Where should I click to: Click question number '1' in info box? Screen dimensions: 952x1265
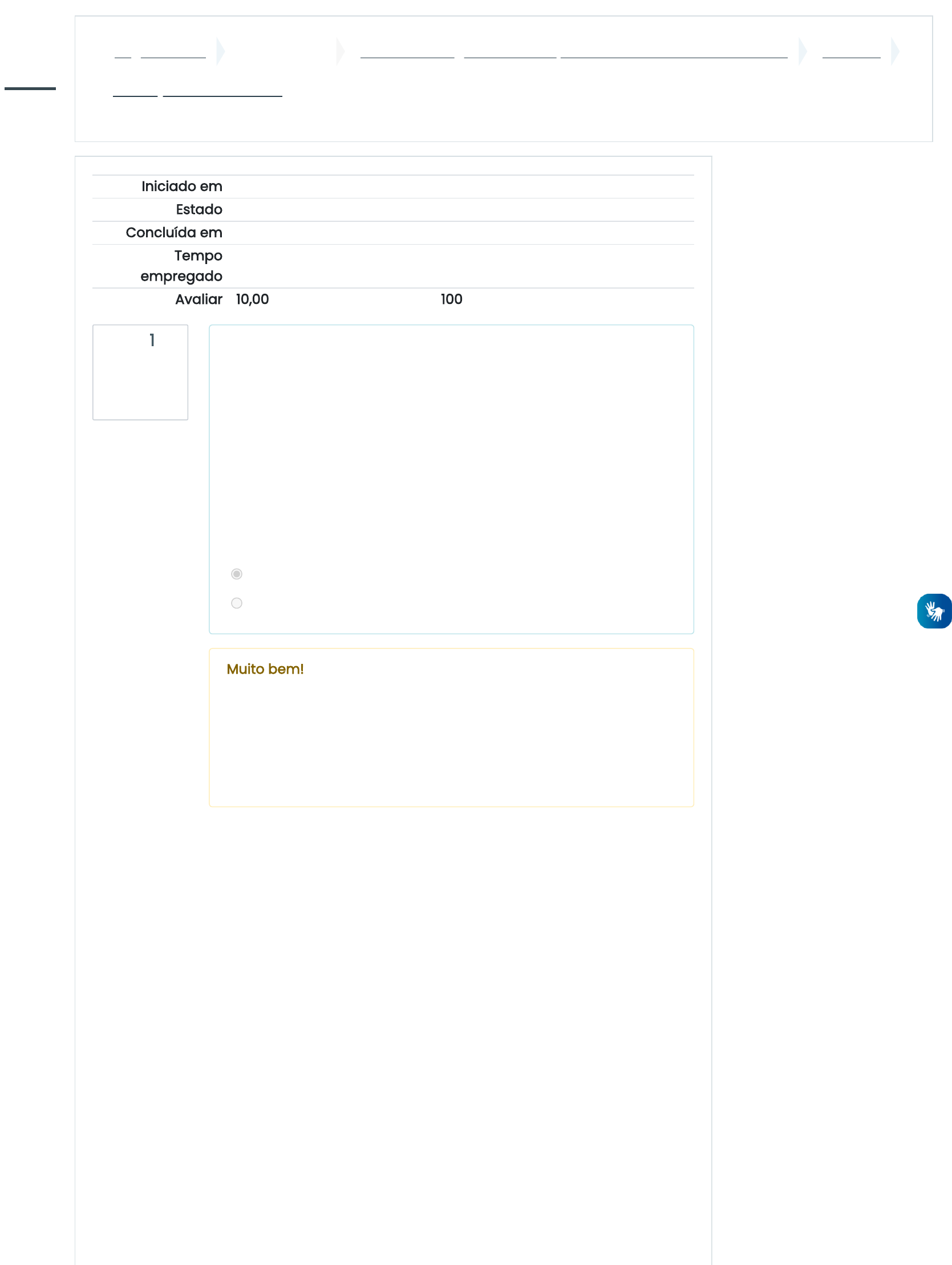pos(152,340)
